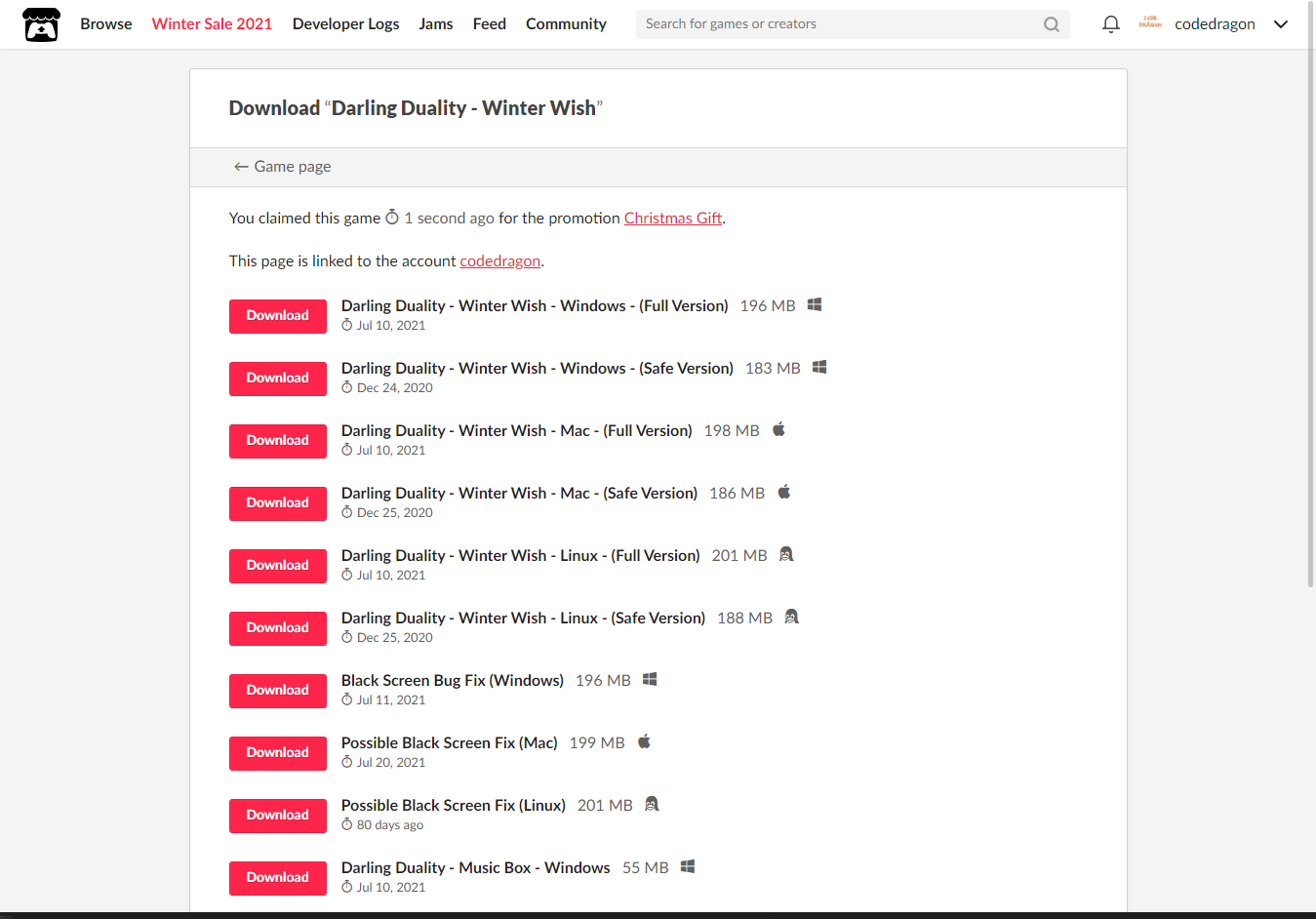Click the Windows icon beside Windows Safe Version
1316x919 pixels.
(x=819, y=367)
